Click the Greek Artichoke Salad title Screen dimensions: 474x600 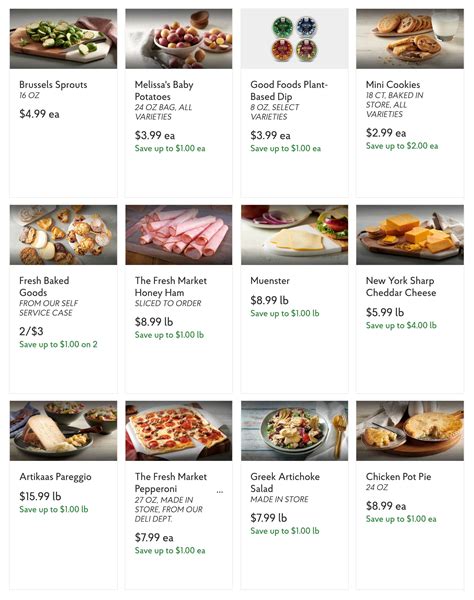point(285,482)
